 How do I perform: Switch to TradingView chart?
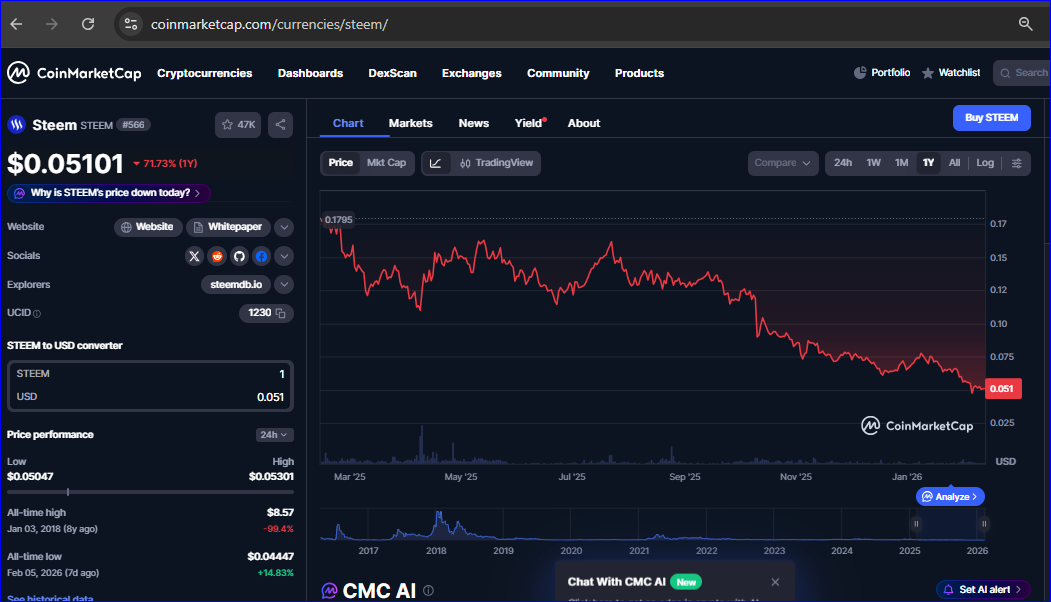click(x=496, y=163)
